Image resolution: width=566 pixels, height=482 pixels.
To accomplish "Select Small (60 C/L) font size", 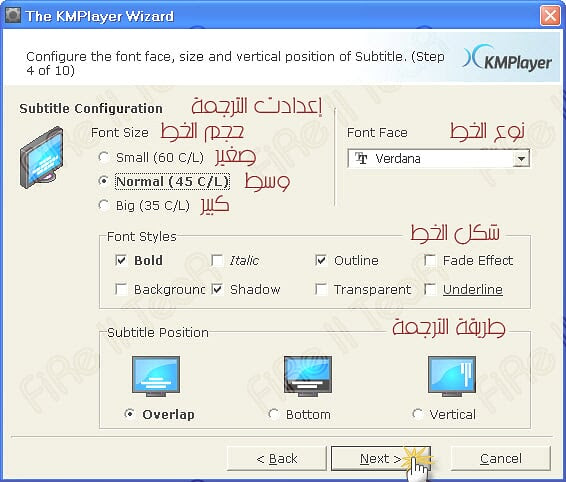I will click(x=104, y=157).
